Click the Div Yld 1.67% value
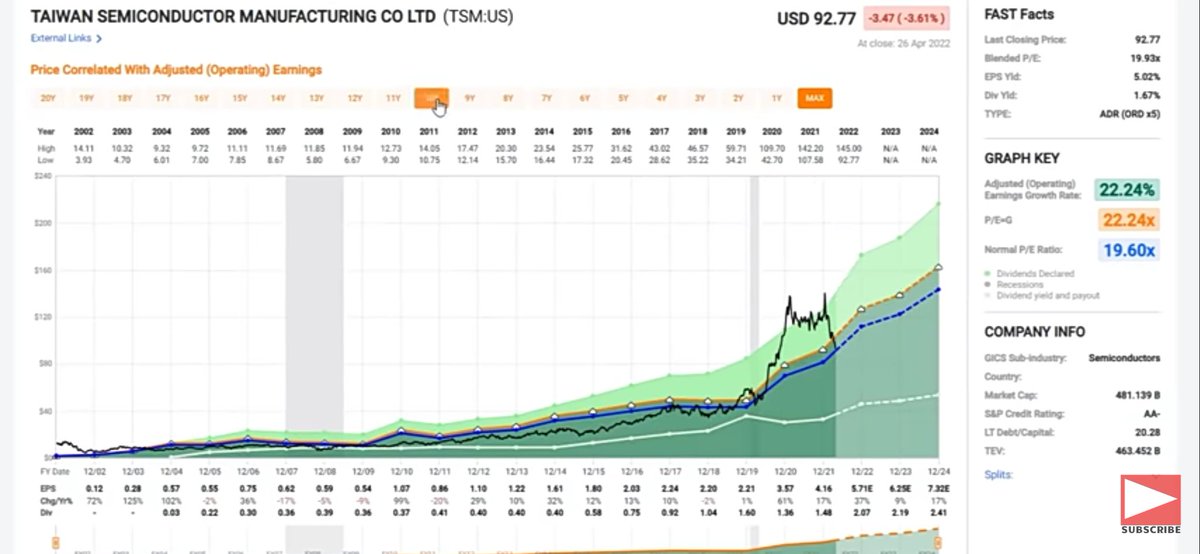The image size is (1200, 554). [x=1146, y=95]
